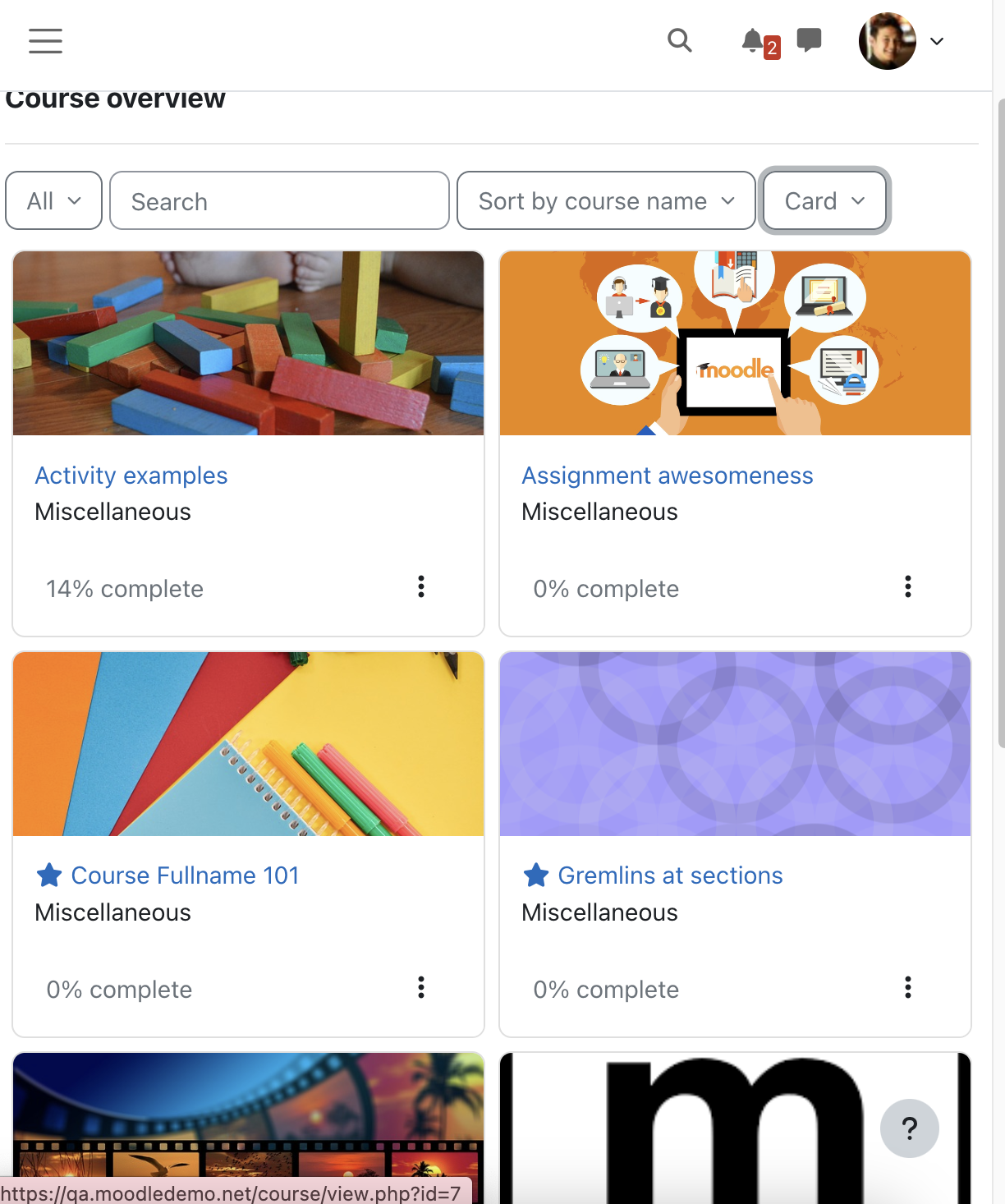Toggle star on Gremlins at sections
The image size is (1005, 1204).
pyautogui.click(x=536, y=875)
